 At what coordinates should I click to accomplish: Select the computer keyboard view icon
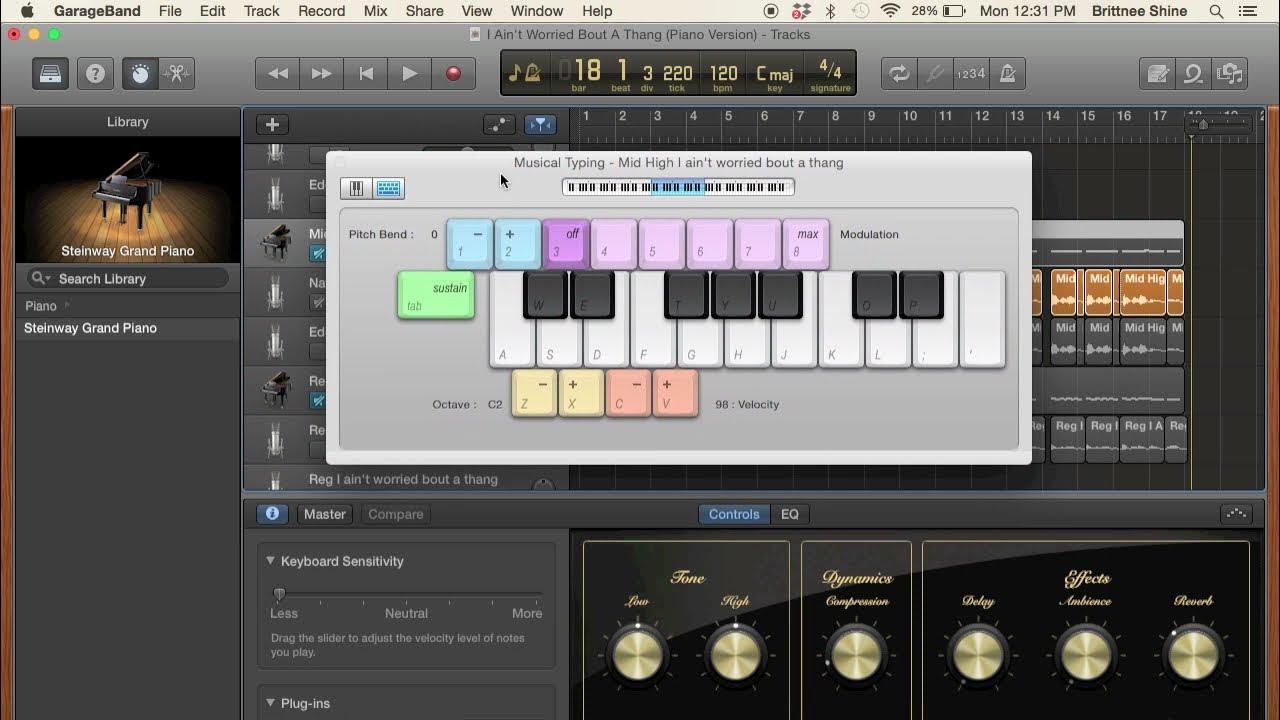[x=389, y=188]
